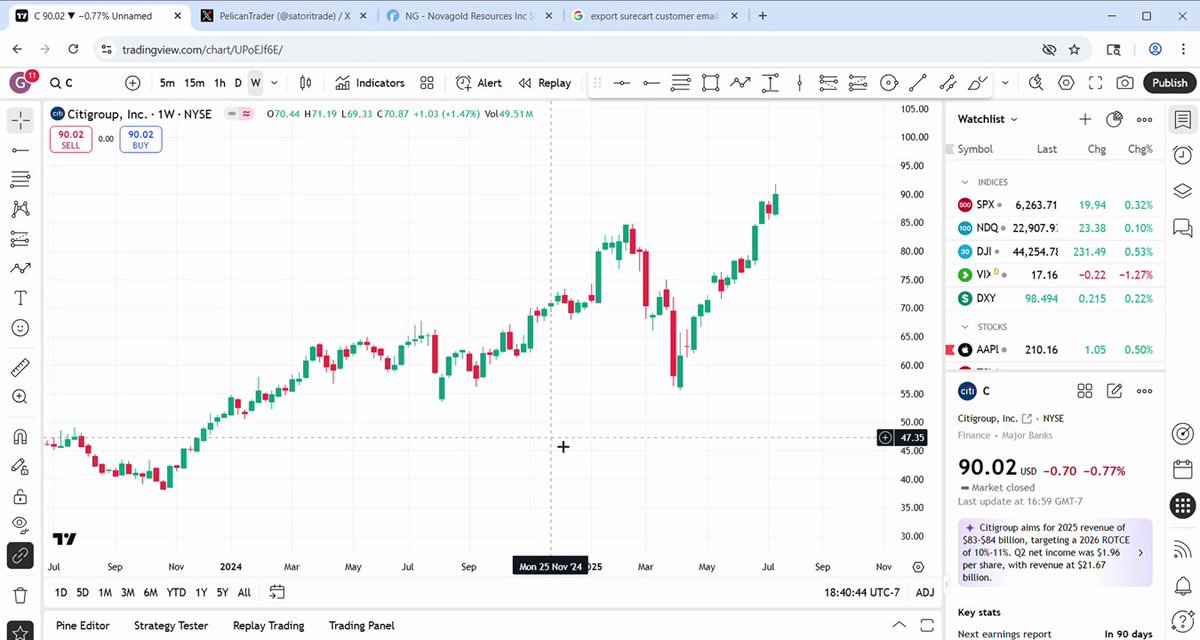Screen dimensions: 1200x640
Task: Open the timeframe dropdown arrow
Action: pyautogui.click(x=273, y=83)
